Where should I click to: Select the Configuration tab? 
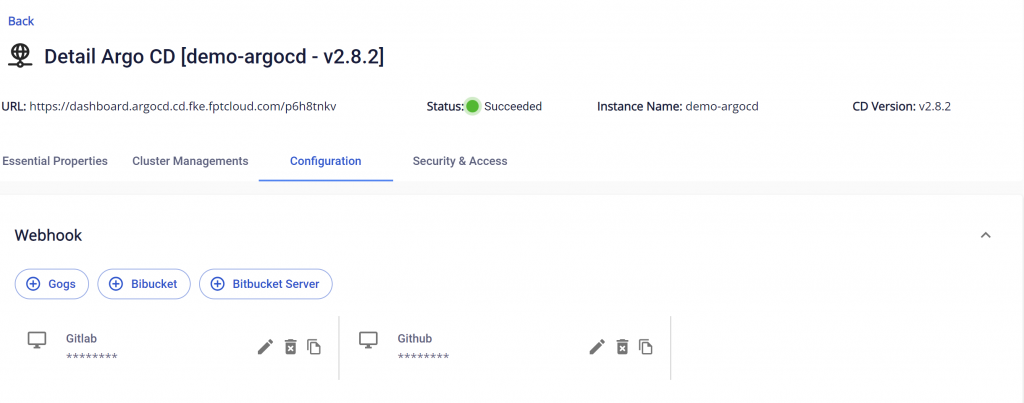coord(325,161)
